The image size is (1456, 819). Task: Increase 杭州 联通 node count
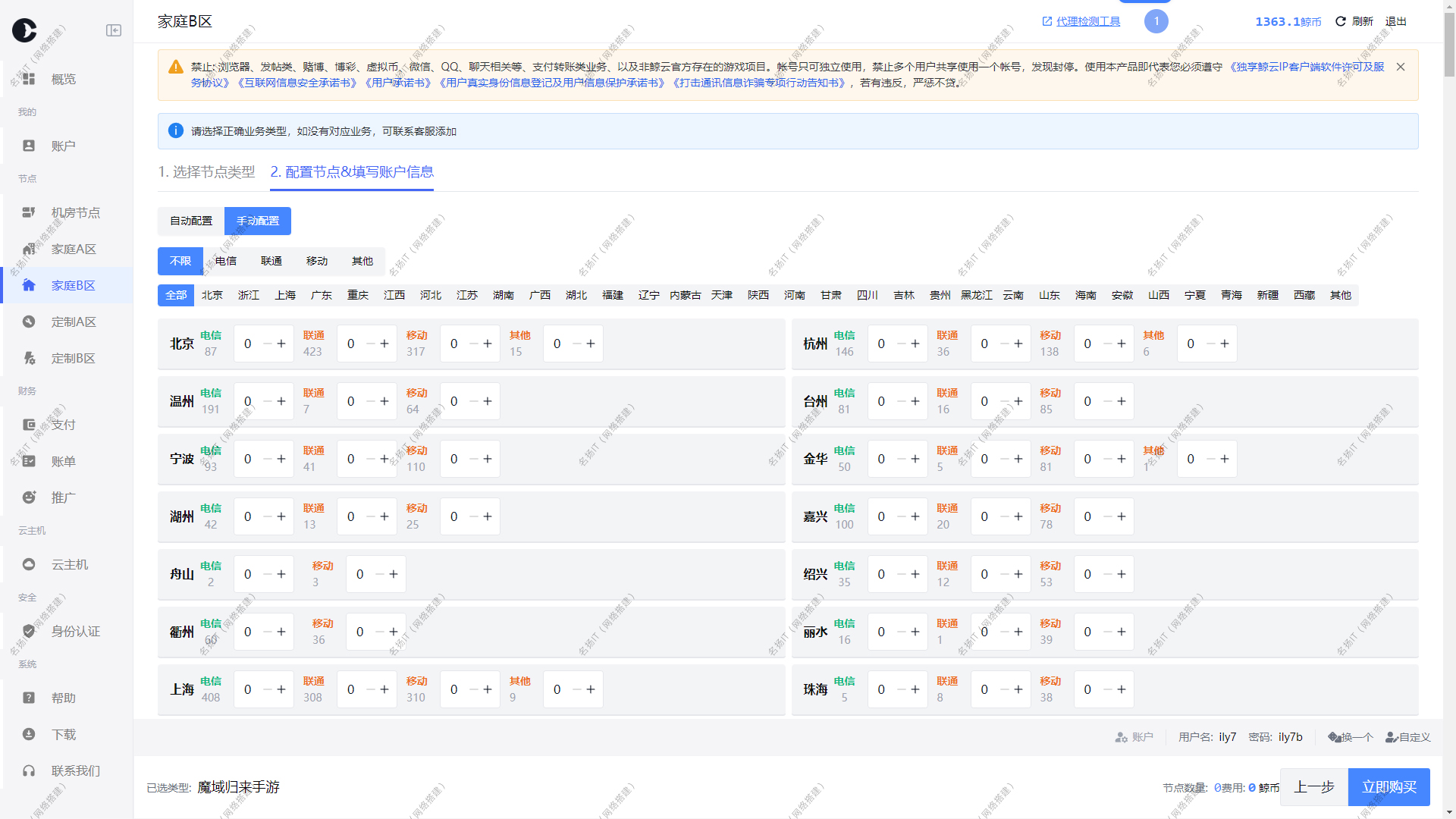pos(1018,344)
